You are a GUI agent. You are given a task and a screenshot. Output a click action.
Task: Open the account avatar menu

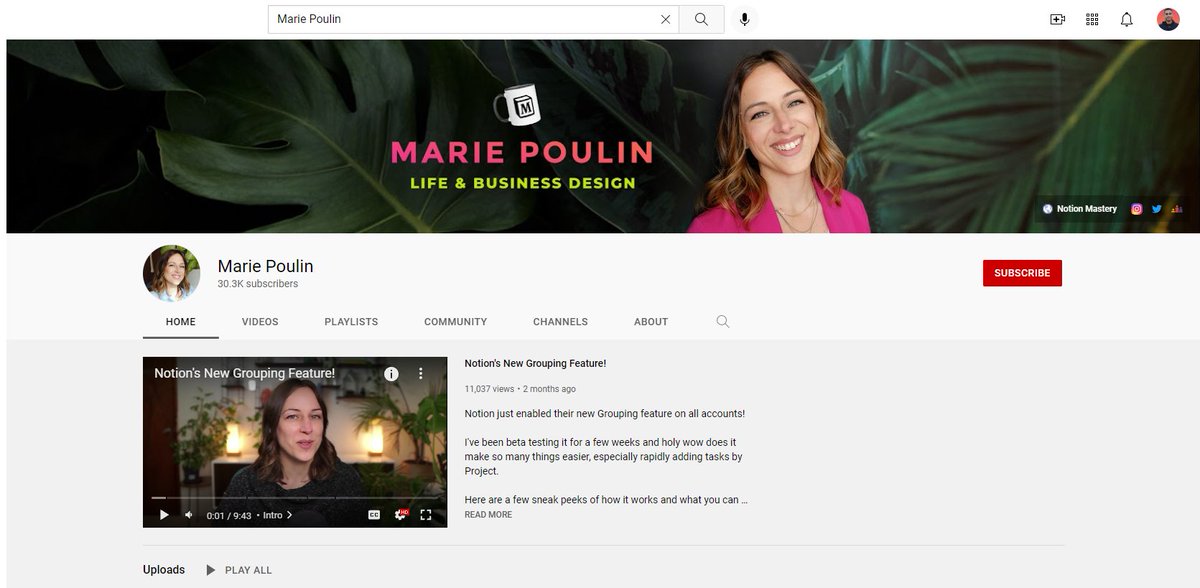1168,19
